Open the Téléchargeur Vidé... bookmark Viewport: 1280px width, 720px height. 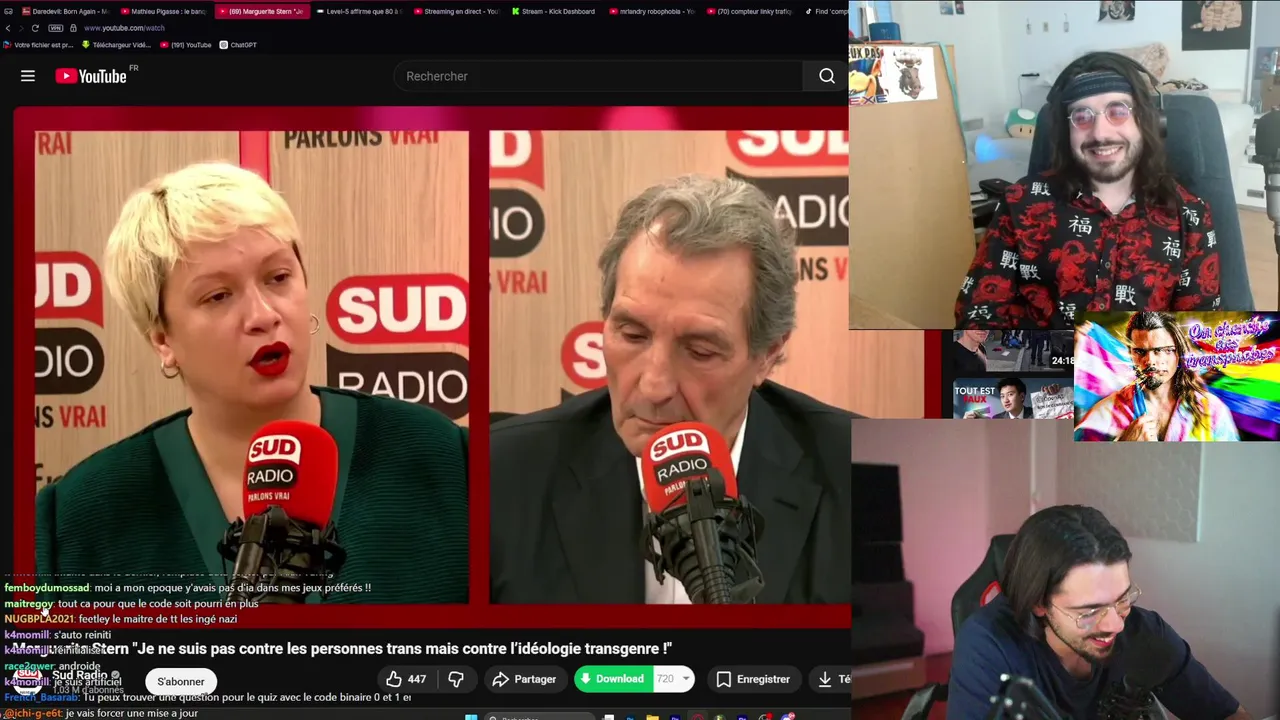[x=116, y=45]
